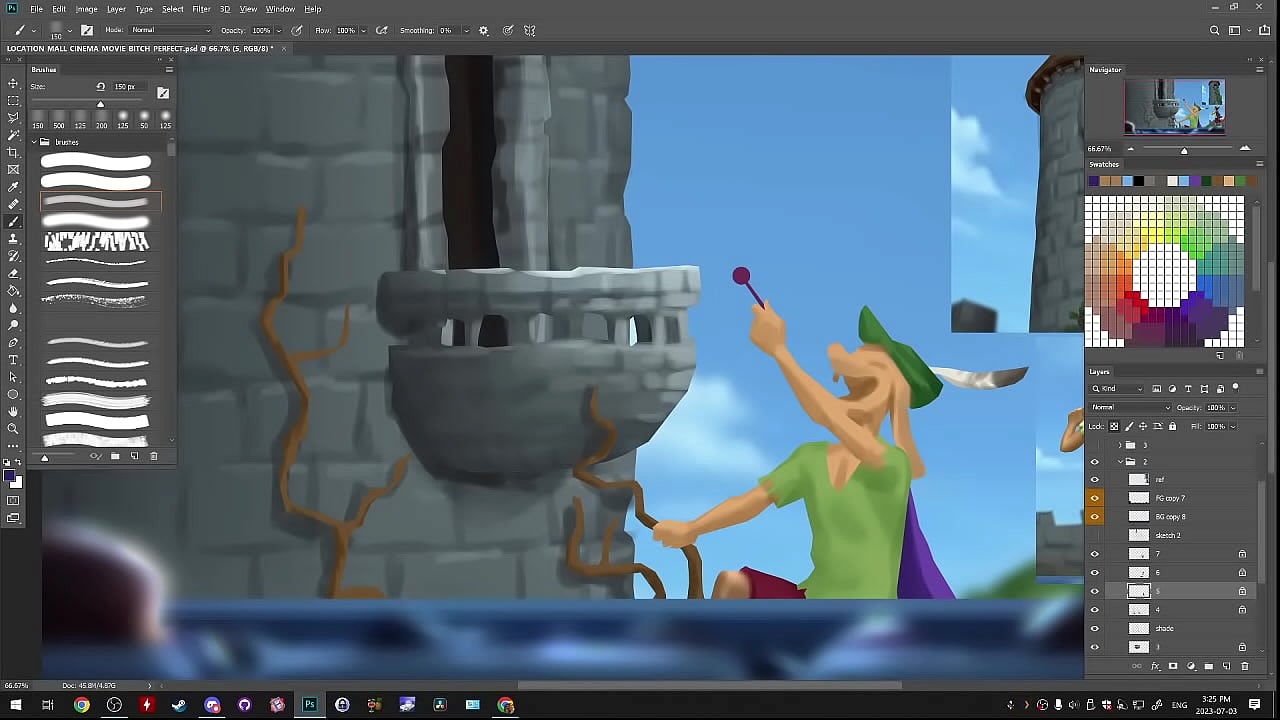1280x720 pixels.
Task: Select the Eyedropper tool in the toolbar
Action: [13, 187]
